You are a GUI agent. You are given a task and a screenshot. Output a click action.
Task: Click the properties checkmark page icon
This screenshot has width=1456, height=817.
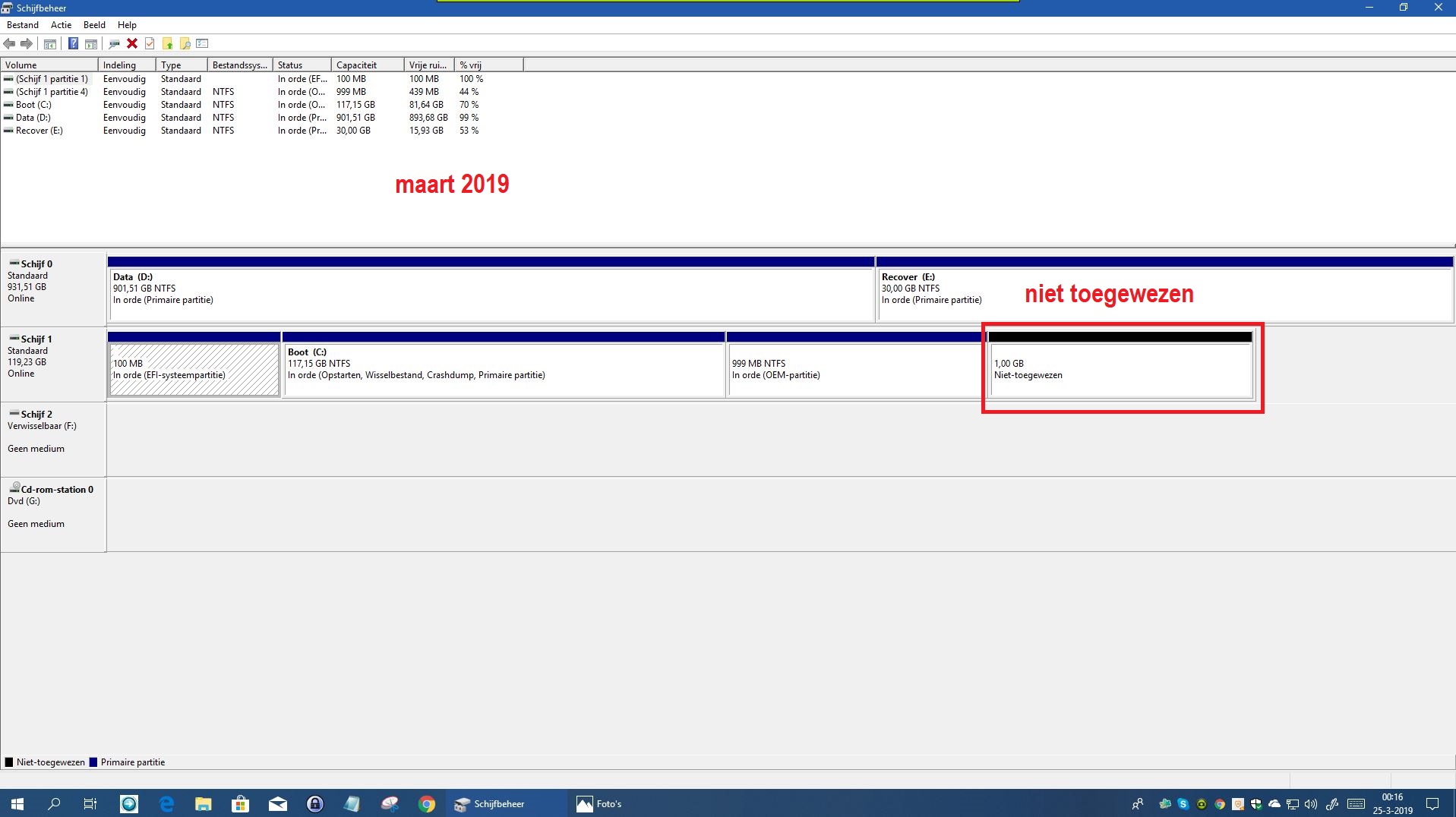[150, 44]
